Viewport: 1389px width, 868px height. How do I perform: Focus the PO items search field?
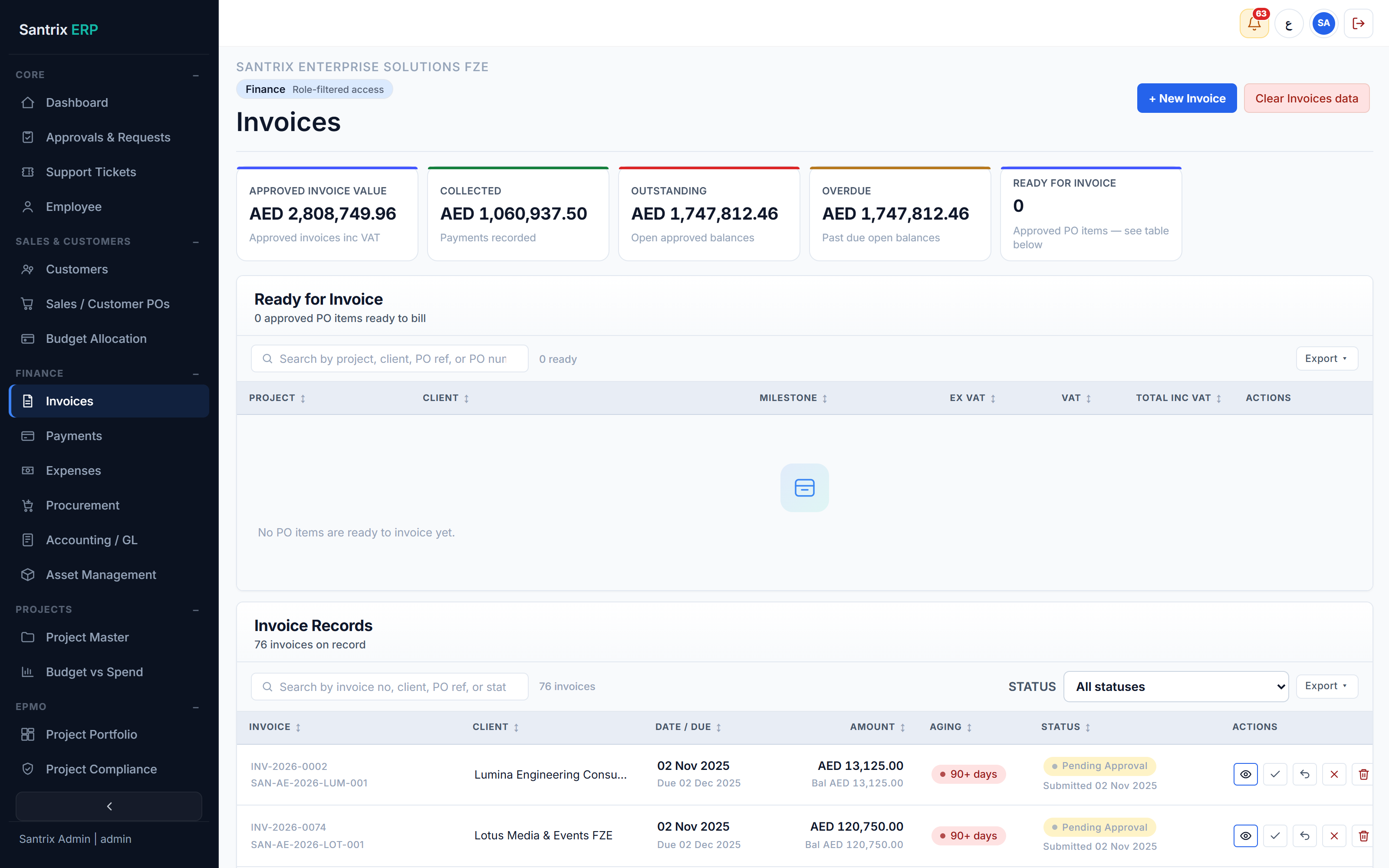(390, 359)
